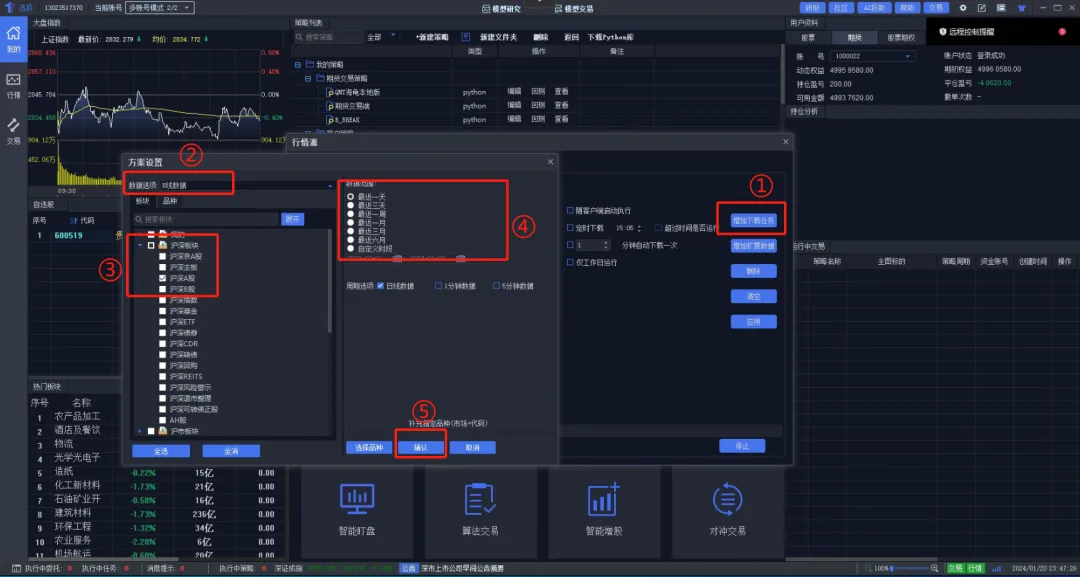This screenshot has width=1080, height=577.
Task: Click the 增加扩展数据 button
Action: pyautogui.click(x=754, y=246)
